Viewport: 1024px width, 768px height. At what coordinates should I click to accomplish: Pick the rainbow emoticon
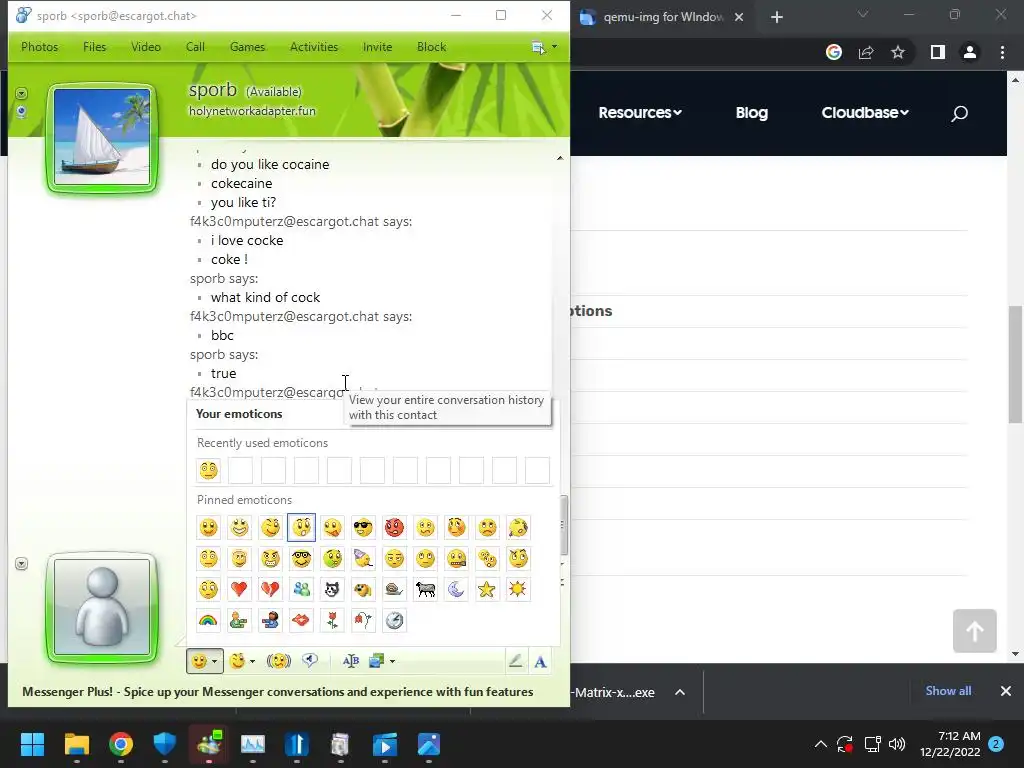[x=208, y=620]
